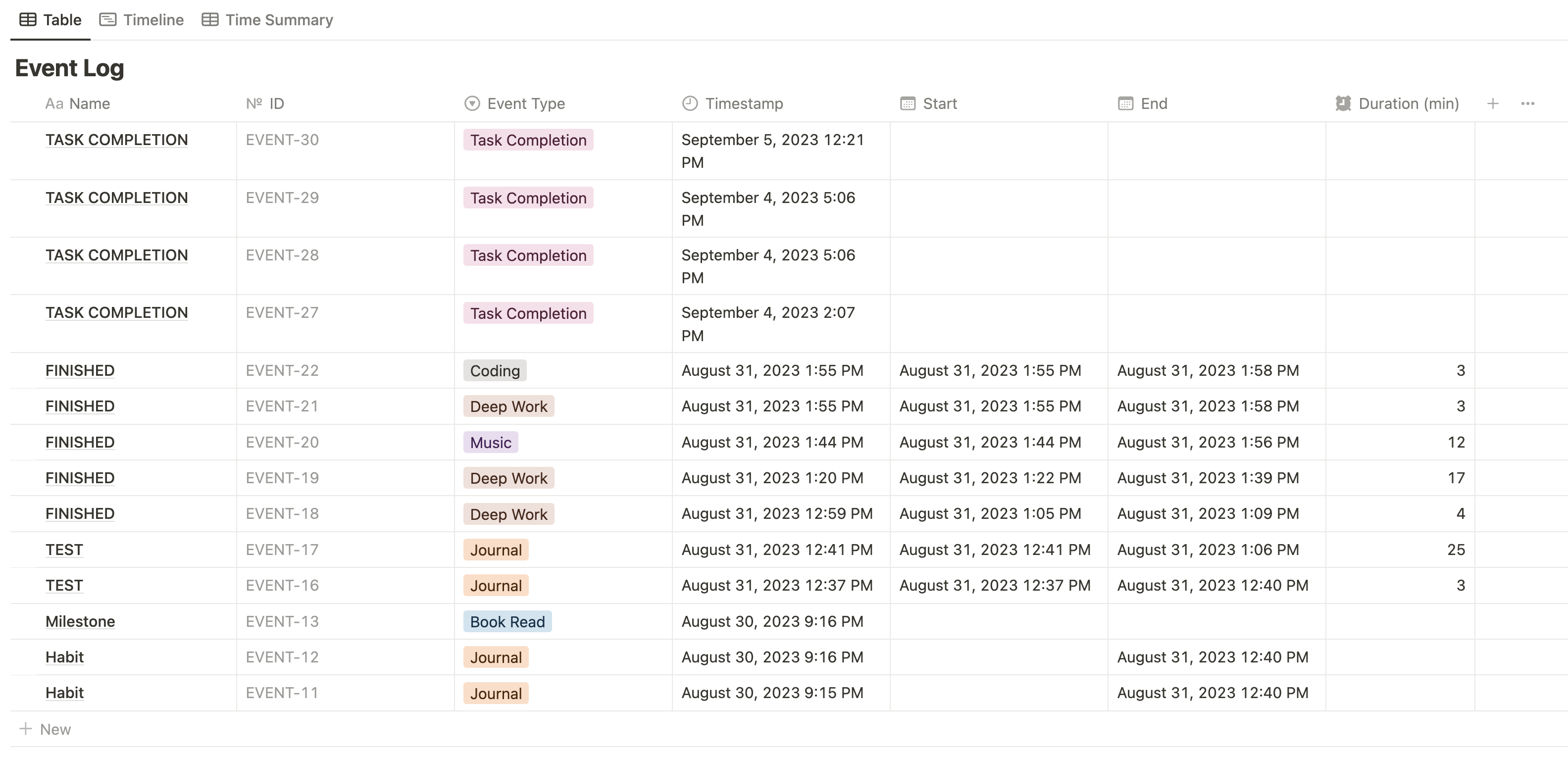Viewport: 1568px width, 758px height.
Task: Add a new row with New button
Action: [x=45, y=729]
